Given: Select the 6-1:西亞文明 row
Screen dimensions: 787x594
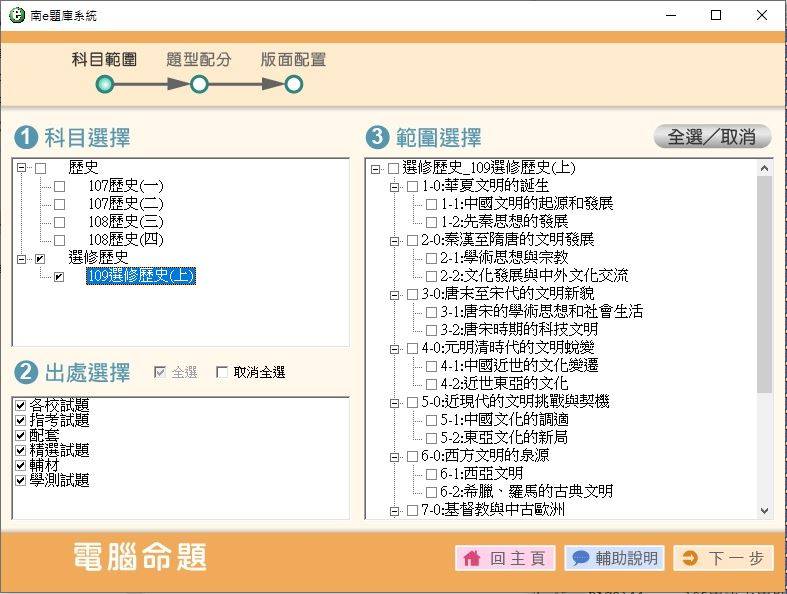Looking at the screenshot, I should (x=481, y=473).
